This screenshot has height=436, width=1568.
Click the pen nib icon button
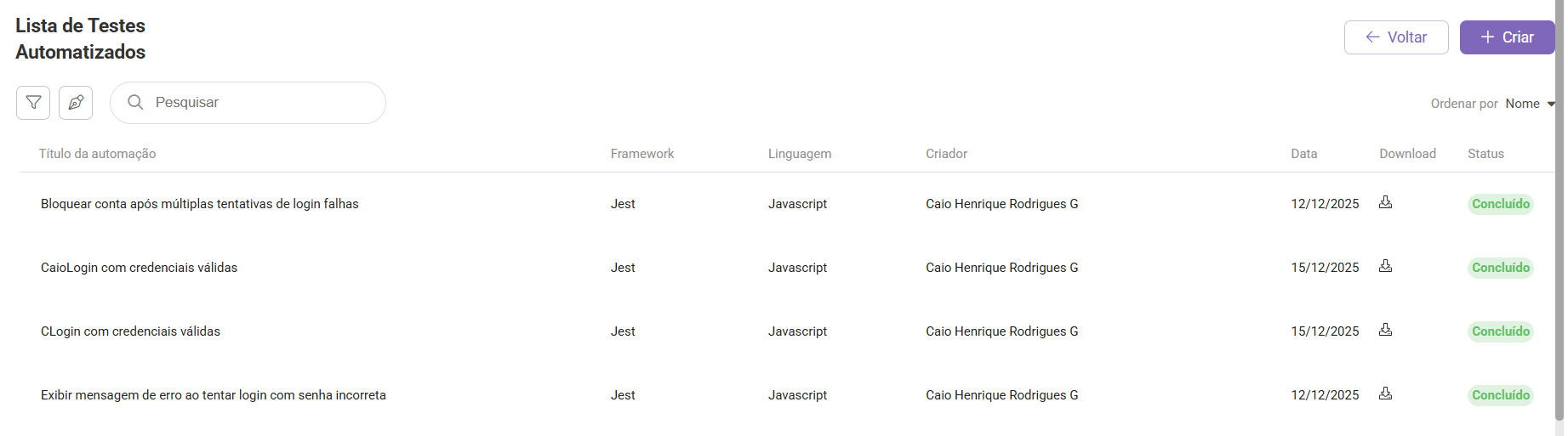[x=76, y=103]
